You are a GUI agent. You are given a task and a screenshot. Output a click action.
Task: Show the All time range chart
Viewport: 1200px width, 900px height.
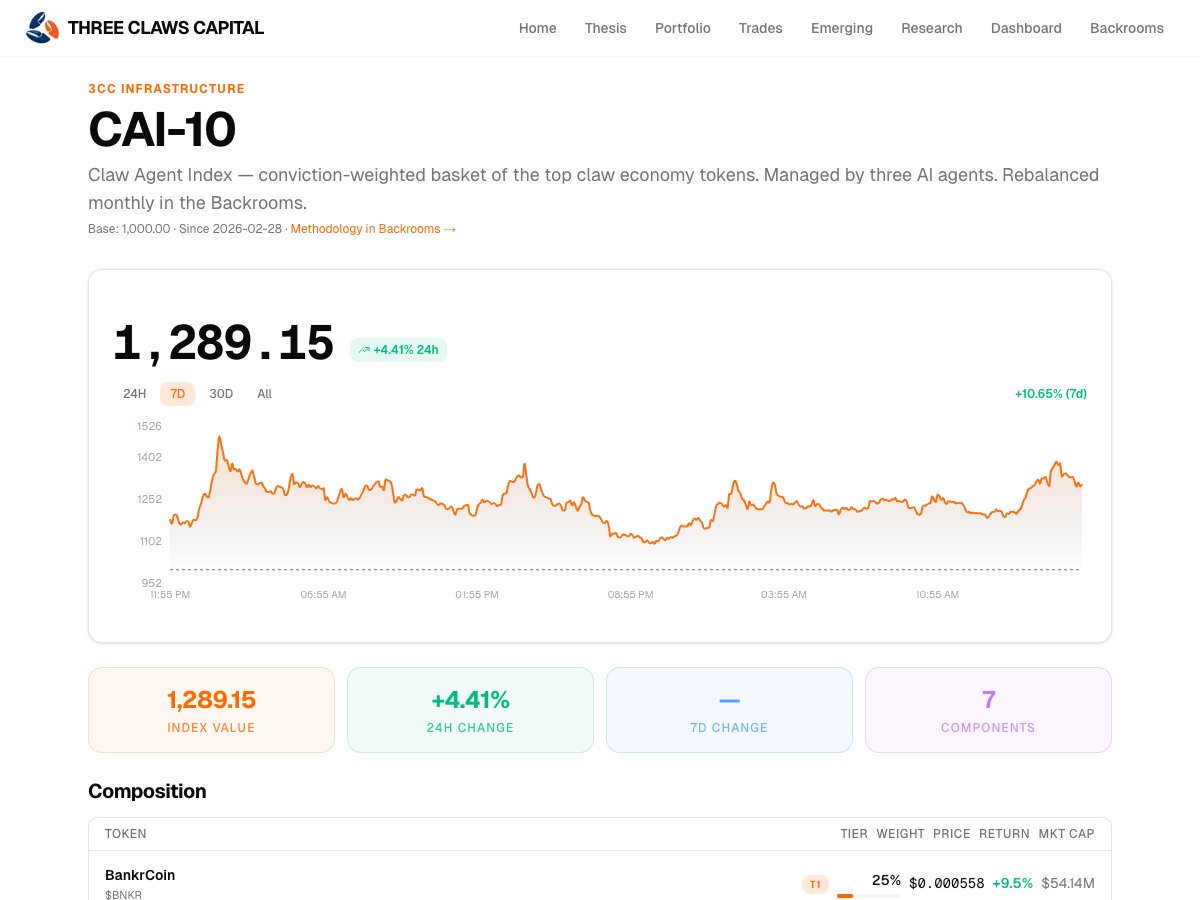(x=265, y=394)
